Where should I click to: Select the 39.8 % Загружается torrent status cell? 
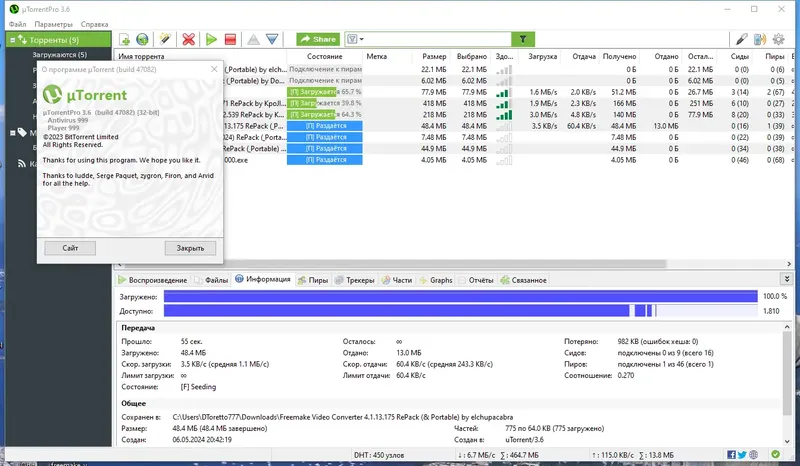[x=324, y=103]
